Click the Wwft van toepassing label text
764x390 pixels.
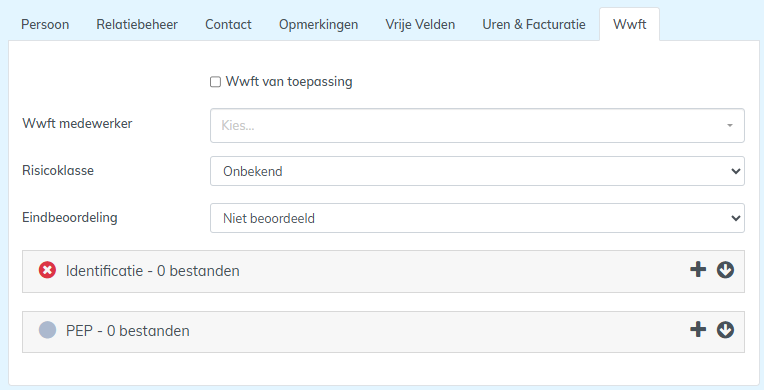pos(289,81)
